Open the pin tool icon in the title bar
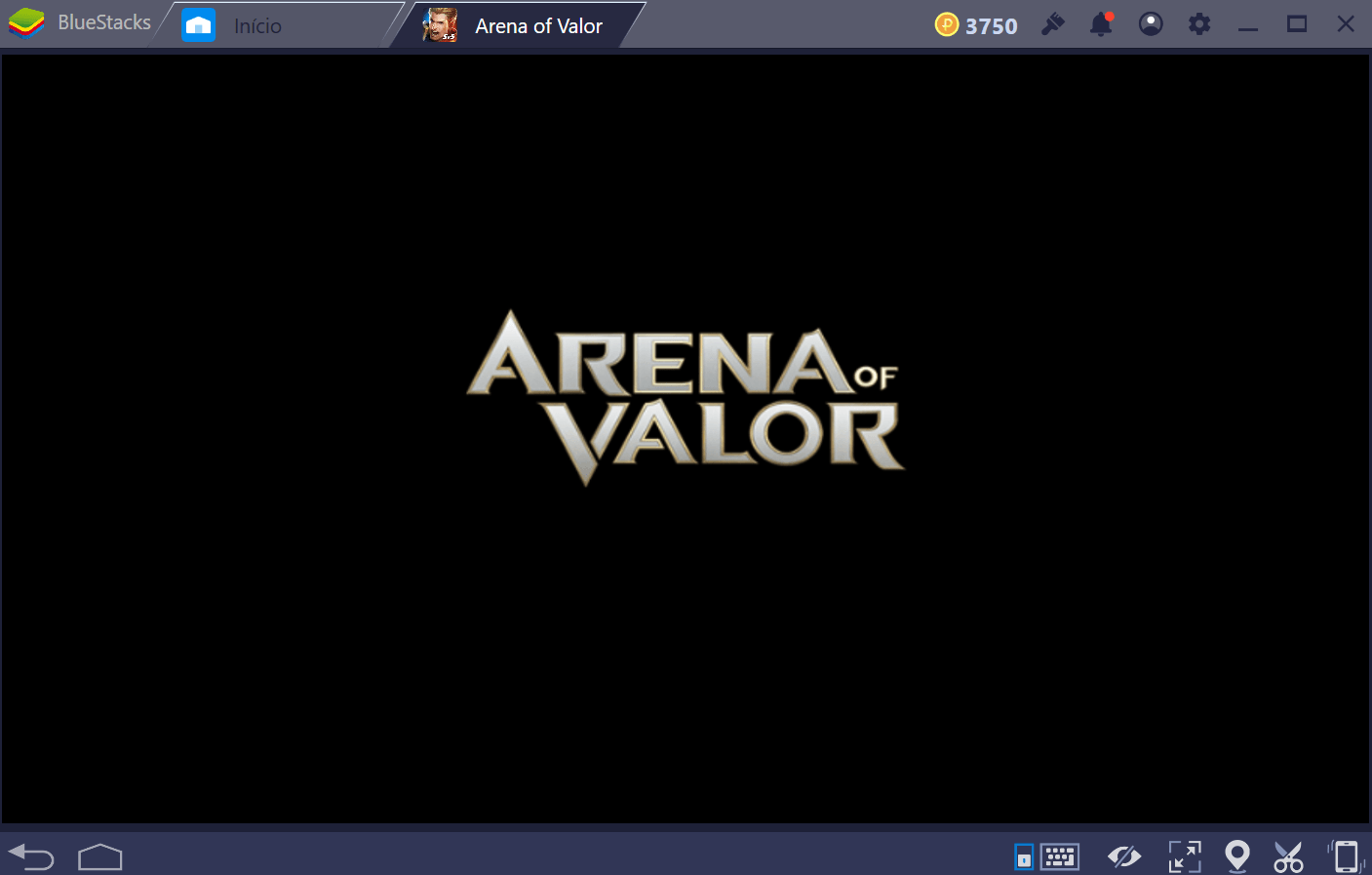This screenshot has width=1372, height=875. click(1053, 24)
